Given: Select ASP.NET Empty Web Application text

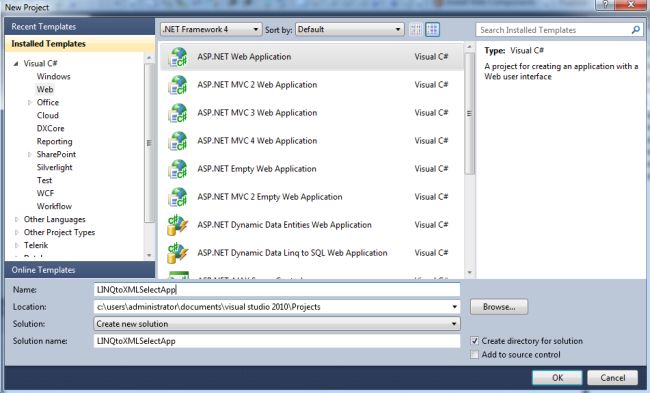Looking at the screenshot, I should (x=257, y=169).
